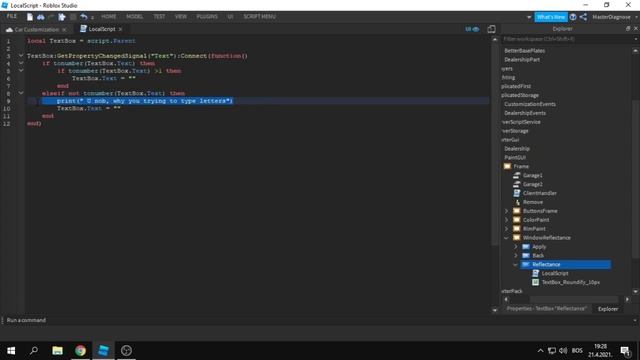
Task: Open the help question mark icon
Action: point(573,17)
